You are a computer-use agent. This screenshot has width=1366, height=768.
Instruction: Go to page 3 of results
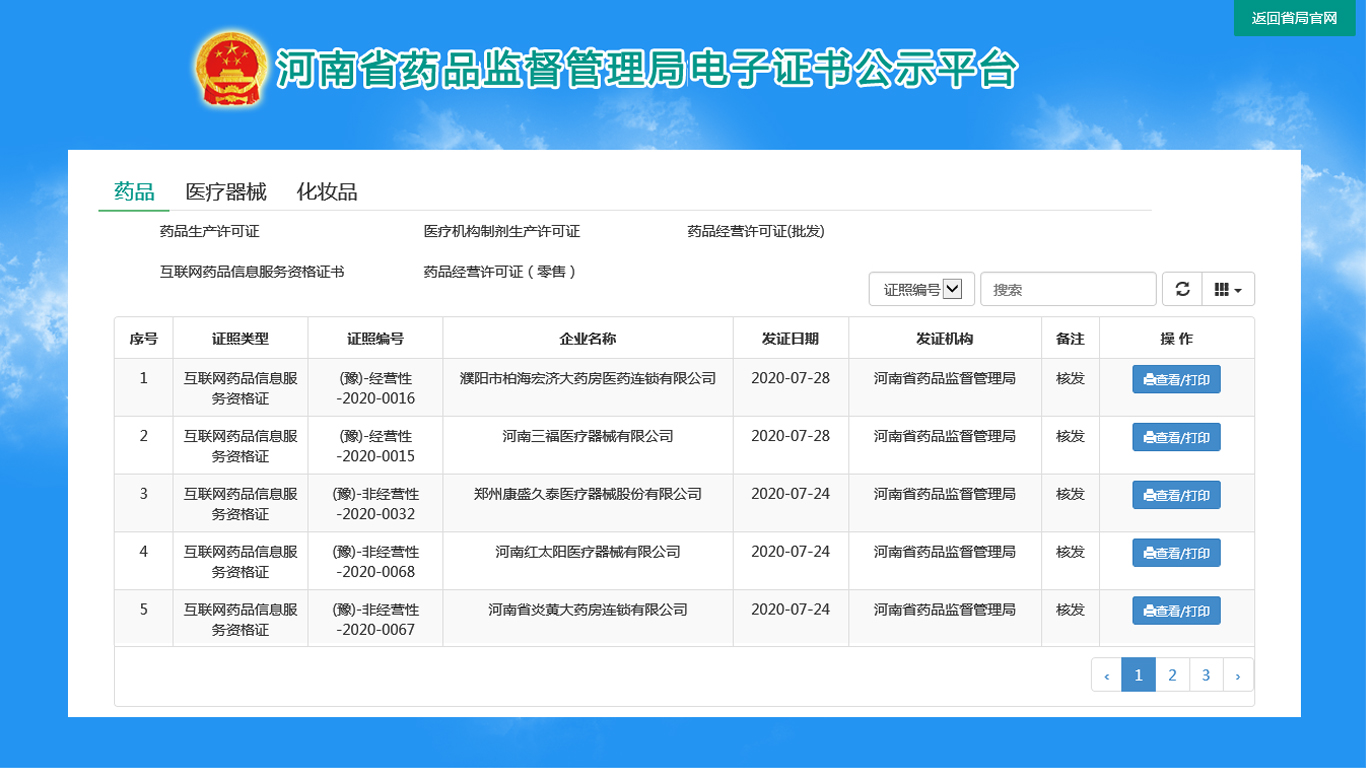1206,675
